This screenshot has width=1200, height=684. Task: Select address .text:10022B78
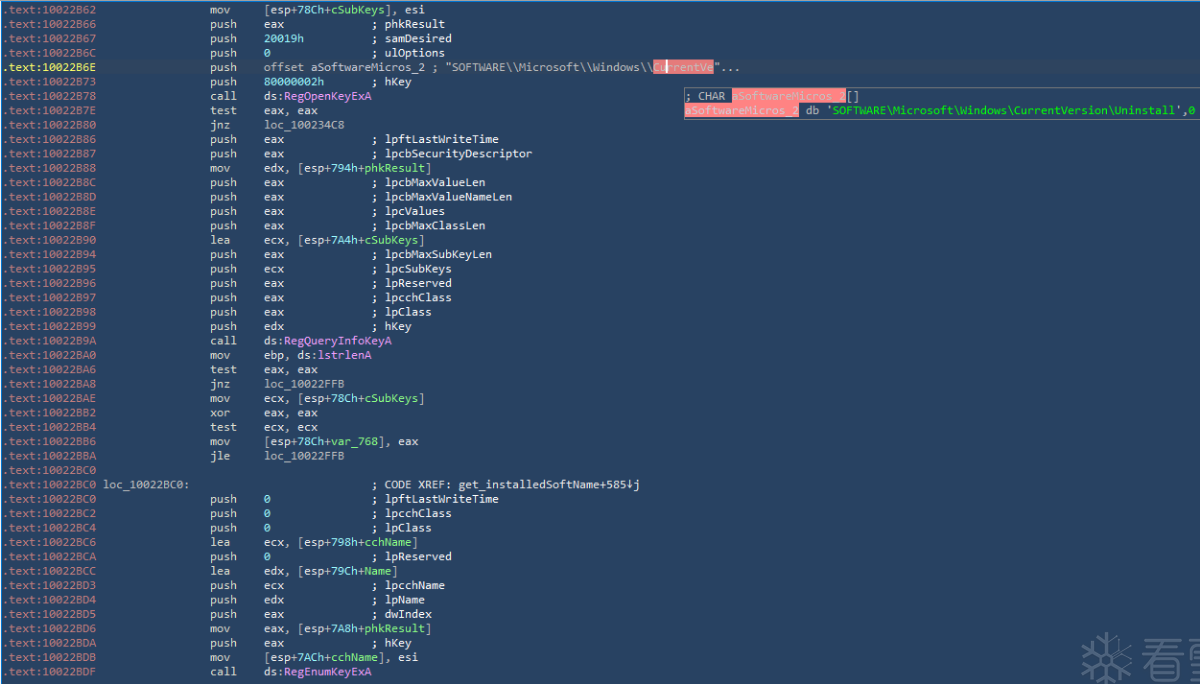pos(52,96)
